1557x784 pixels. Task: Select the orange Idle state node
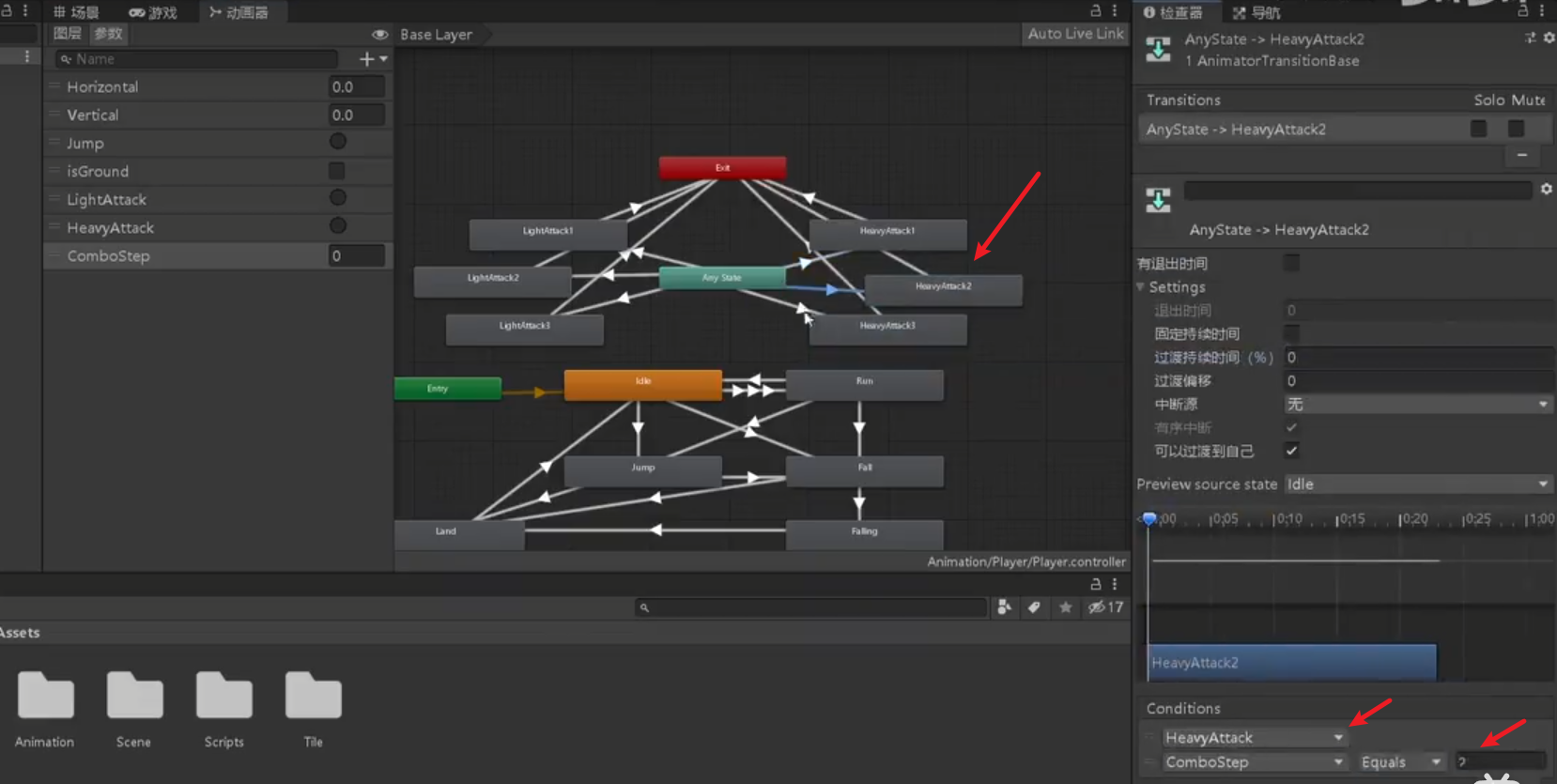[x=643, y=385]
